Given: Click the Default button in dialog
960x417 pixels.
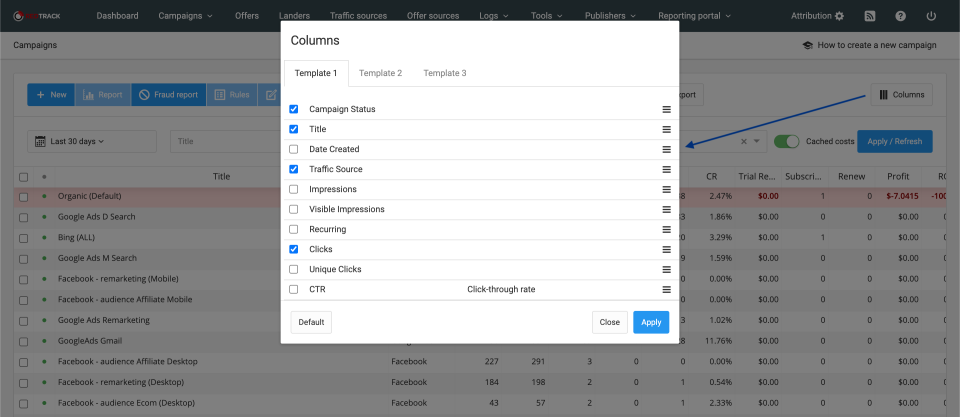Looking at the screenshot, I should [x=311, y=322].
